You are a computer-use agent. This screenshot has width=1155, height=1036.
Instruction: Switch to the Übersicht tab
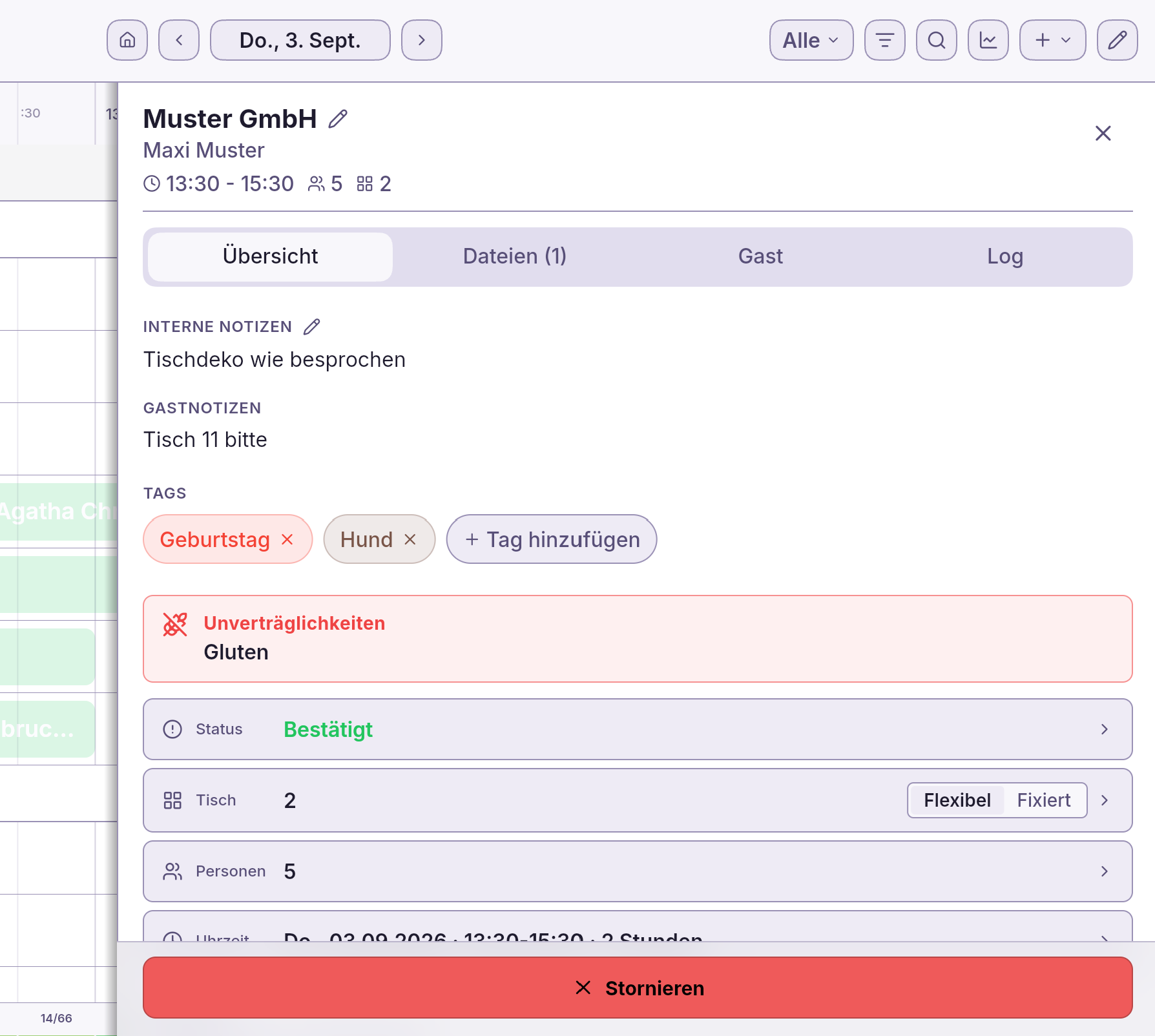tap(270, 256)
